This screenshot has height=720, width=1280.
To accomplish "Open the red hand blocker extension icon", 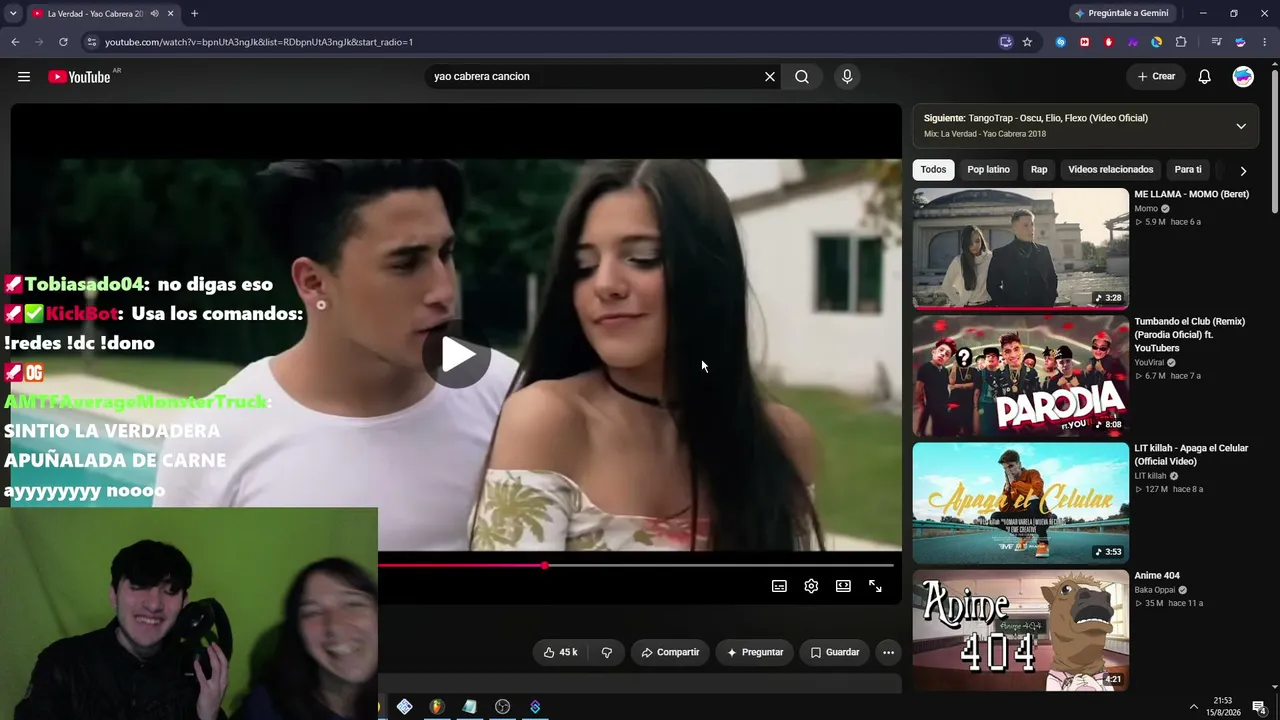I will 1108,42.
